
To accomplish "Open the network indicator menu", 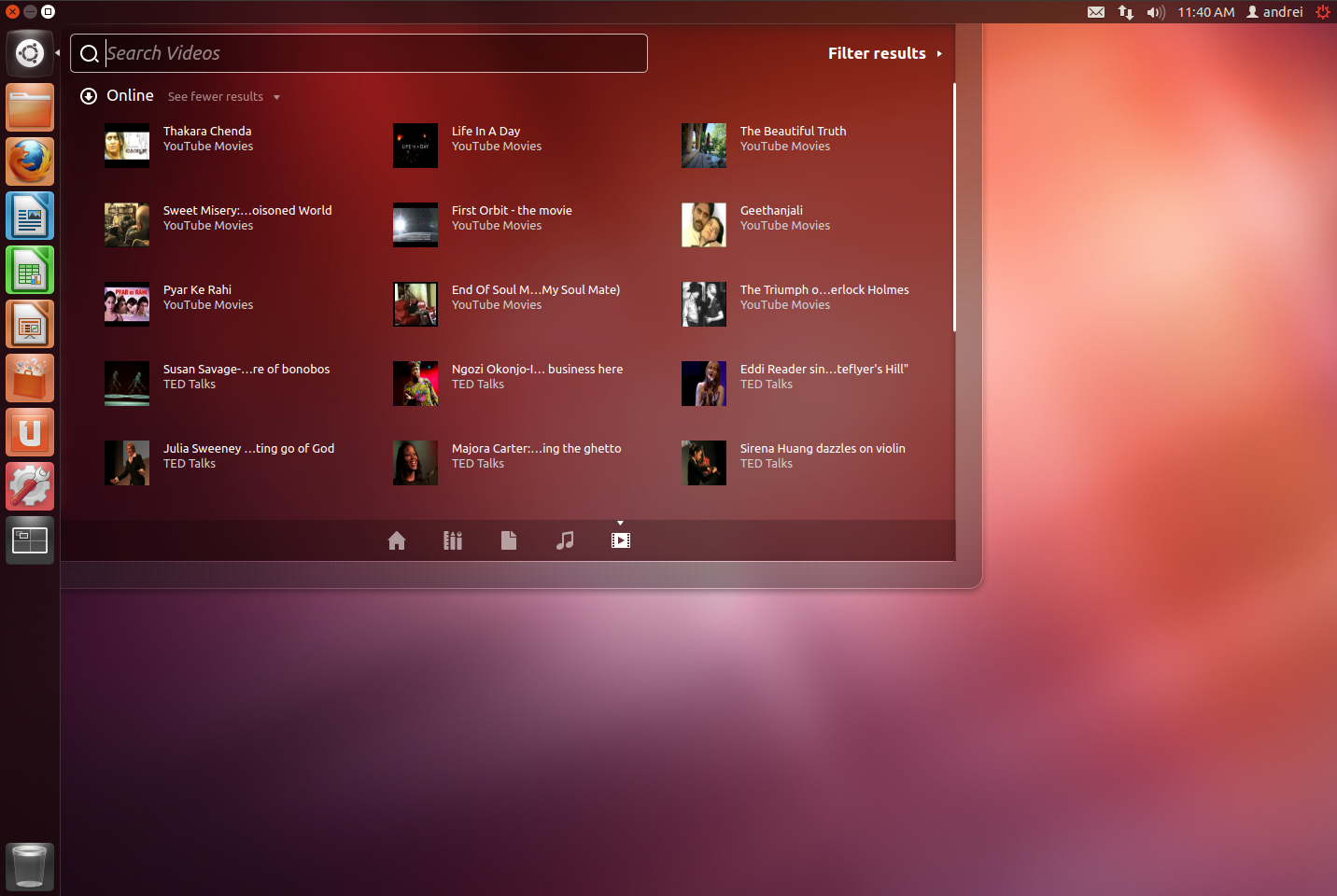I will coord(1126,12).
